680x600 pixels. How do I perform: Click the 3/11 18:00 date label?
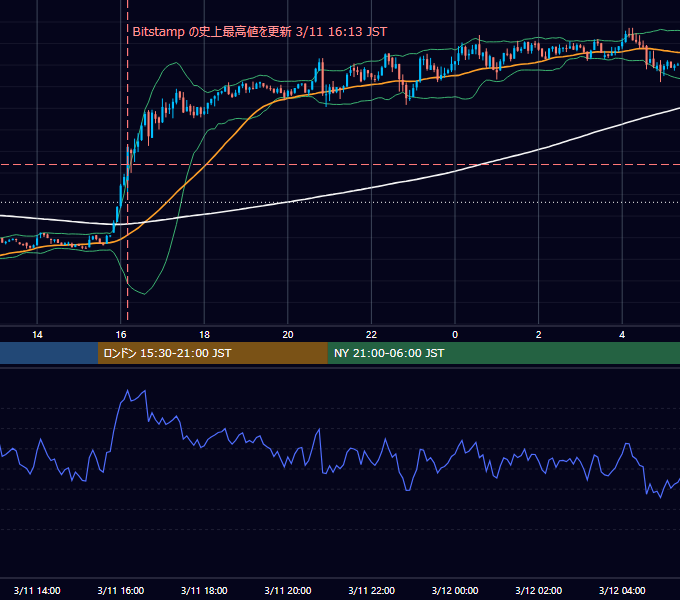coord(204,590)
